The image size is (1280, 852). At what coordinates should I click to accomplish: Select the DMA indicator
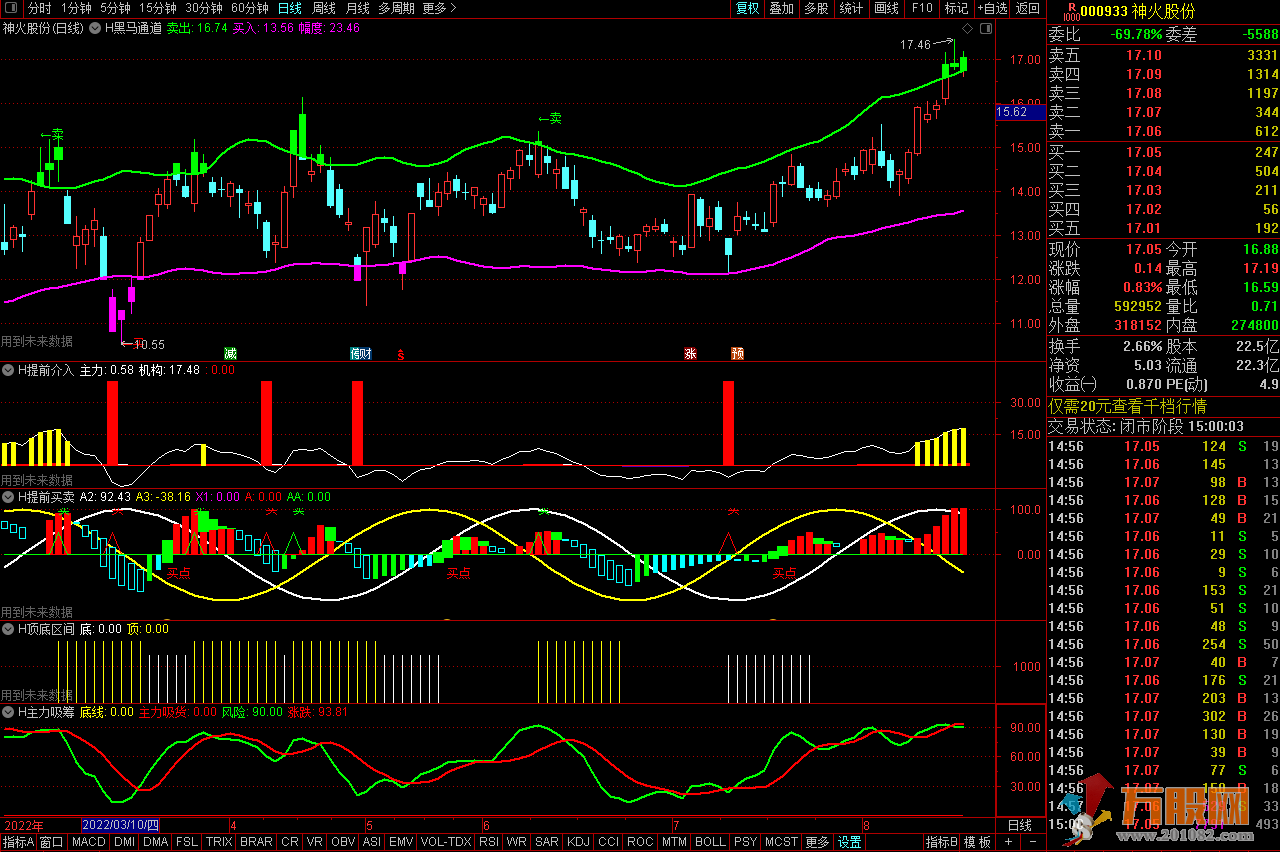[x=155, y=842]
